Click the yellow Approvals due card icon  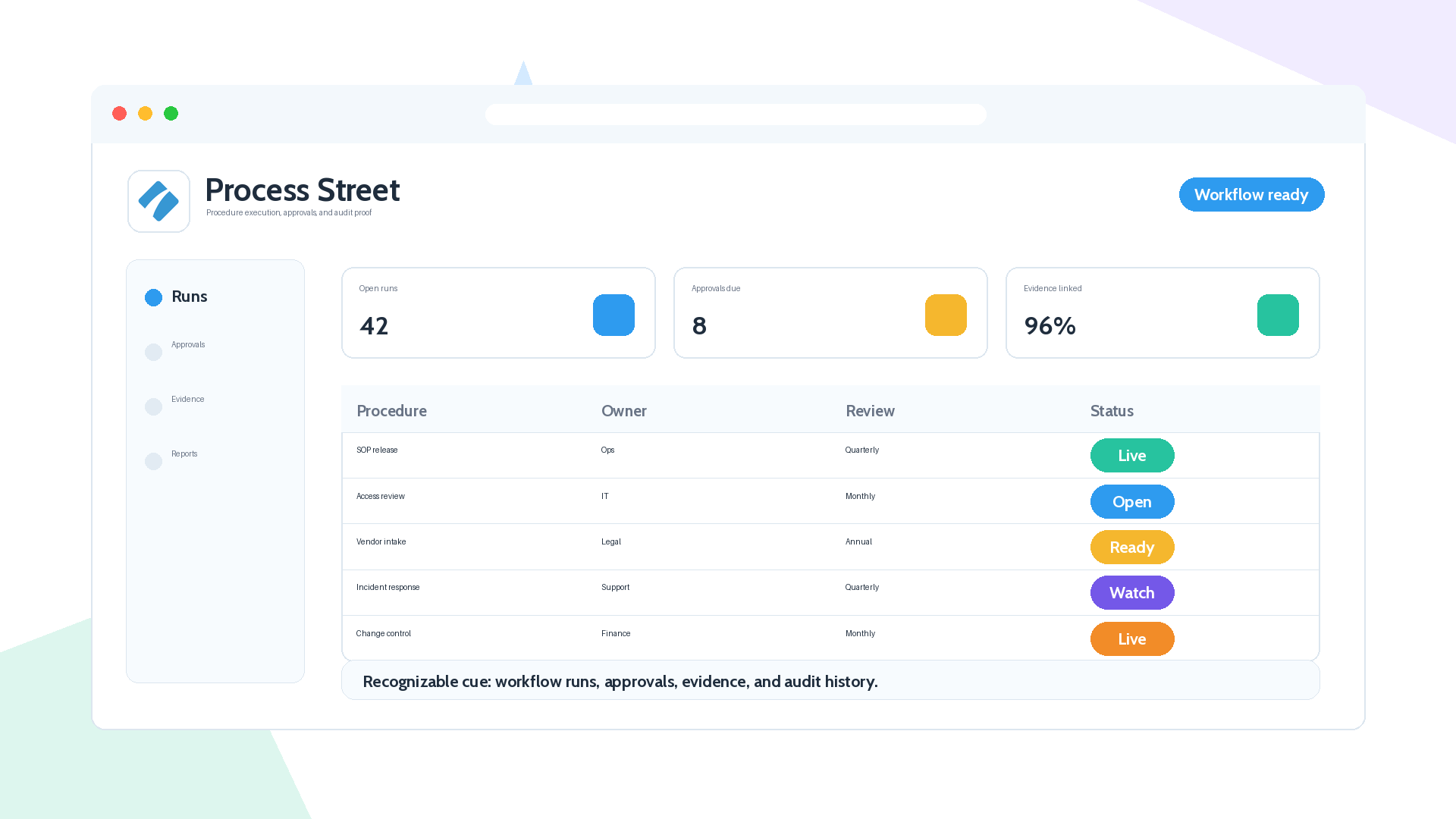pos(946,315)
